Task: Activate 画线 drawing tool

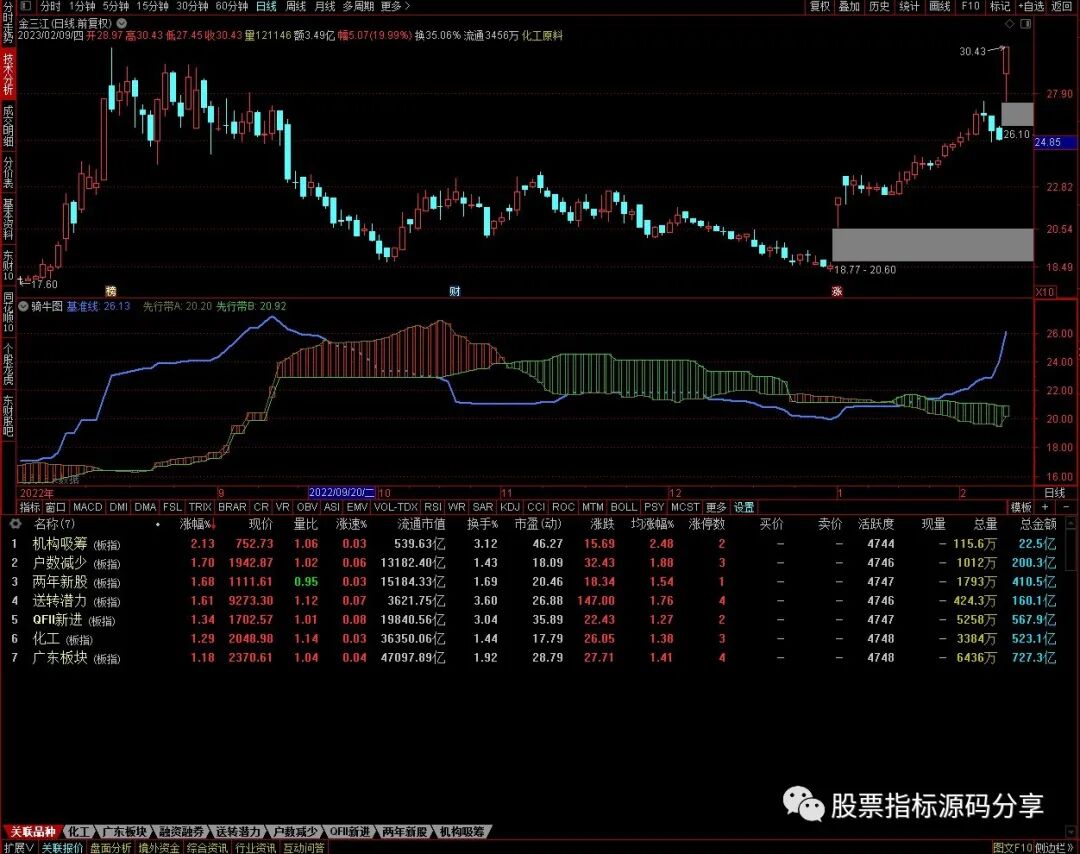Action: [x=939, y=6]
